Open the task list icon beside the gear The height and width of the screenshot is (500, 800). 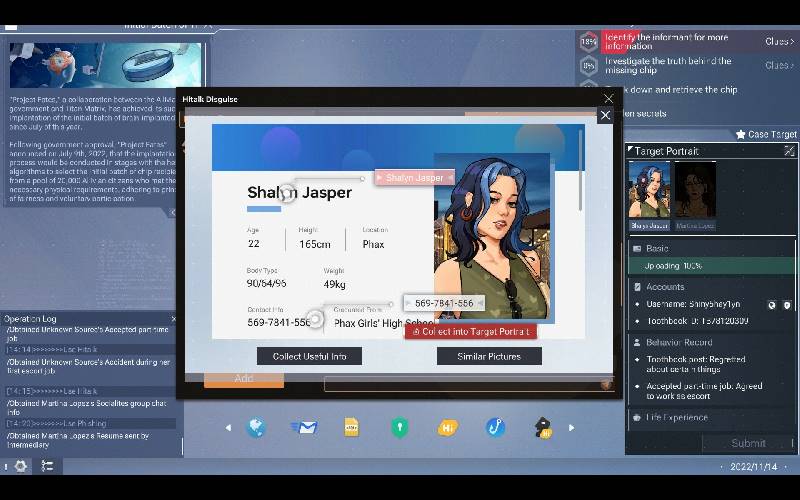click(x=47, y=466)
